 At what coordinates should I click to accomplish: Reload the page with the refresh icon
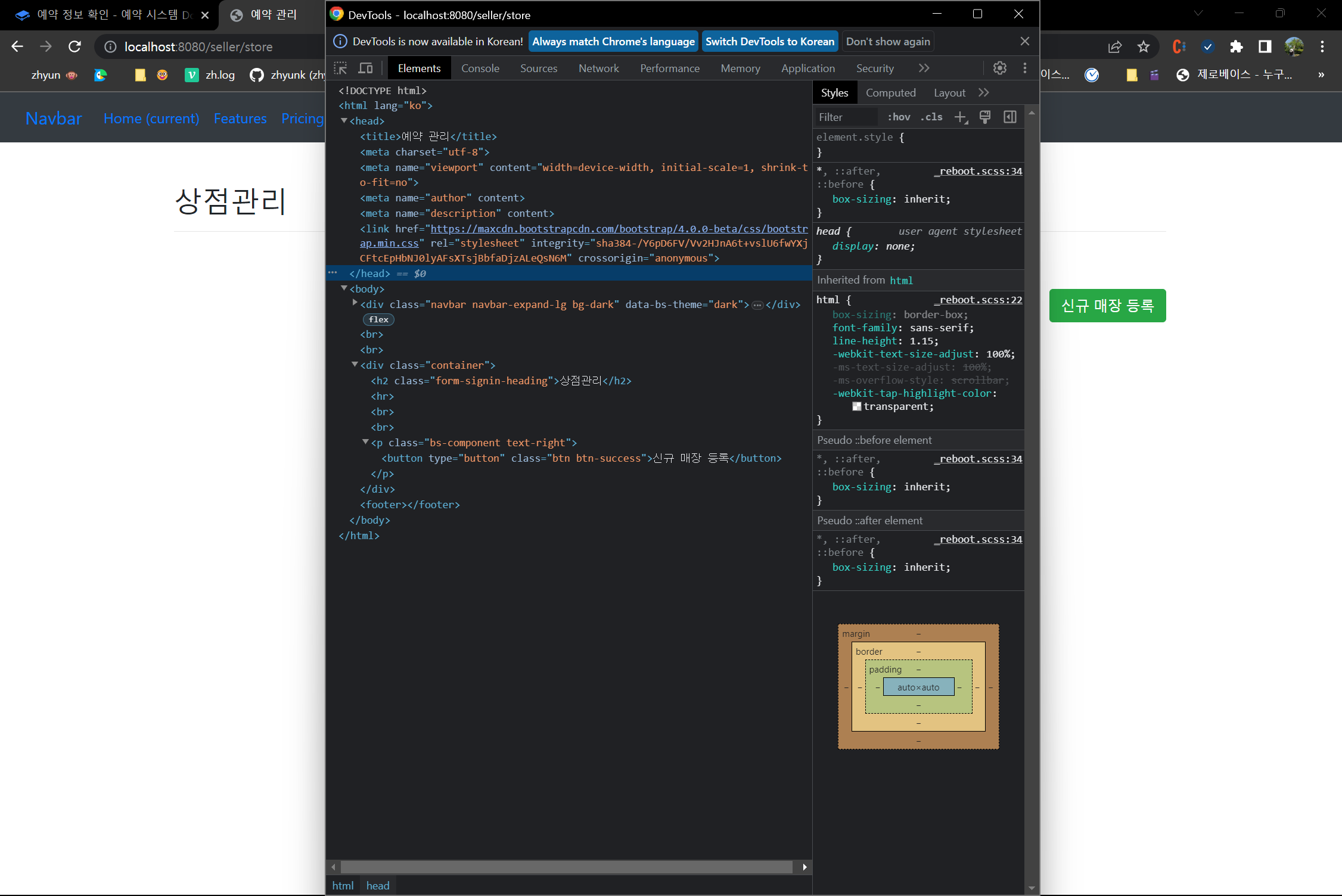74,46
